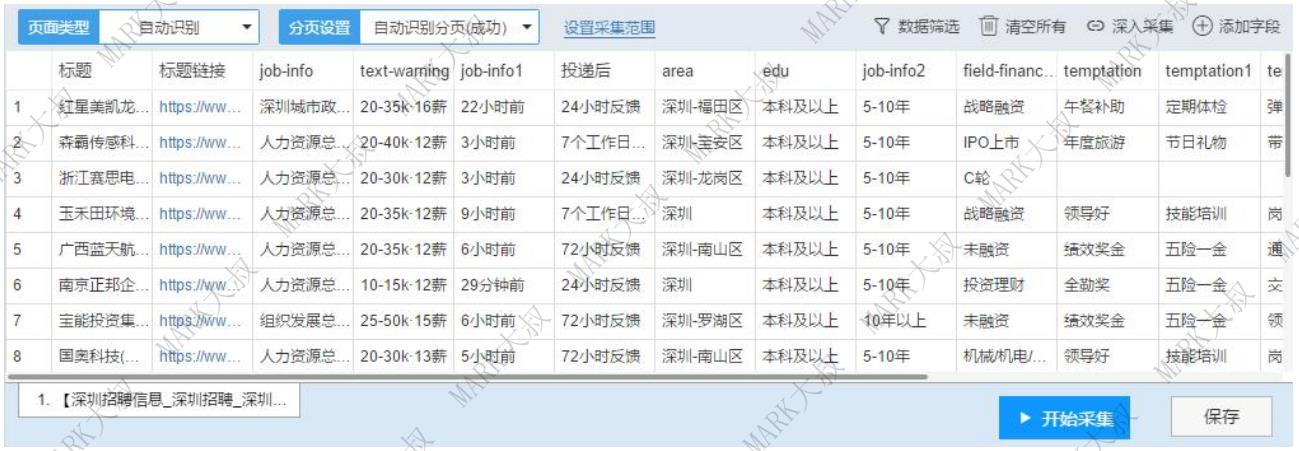Click the link in 浙江赛思电 row
The width and height of the screenshot is (1299, 451).
pos(201,178)
